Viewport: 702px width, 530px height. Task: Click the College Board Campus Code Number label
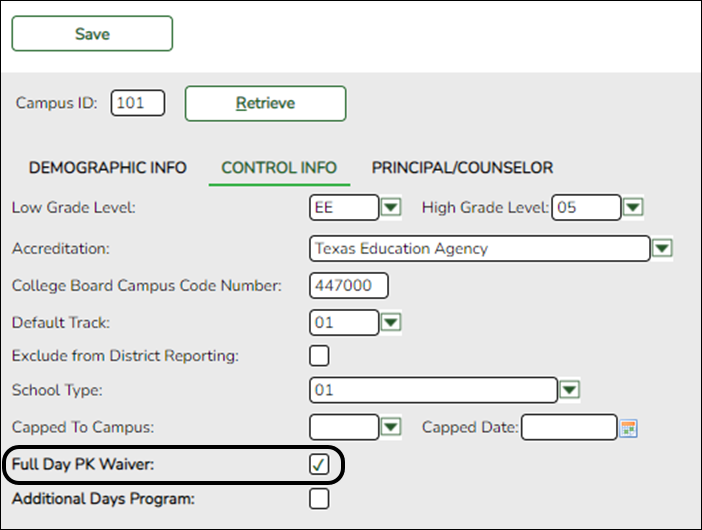(x=147, y=286)
